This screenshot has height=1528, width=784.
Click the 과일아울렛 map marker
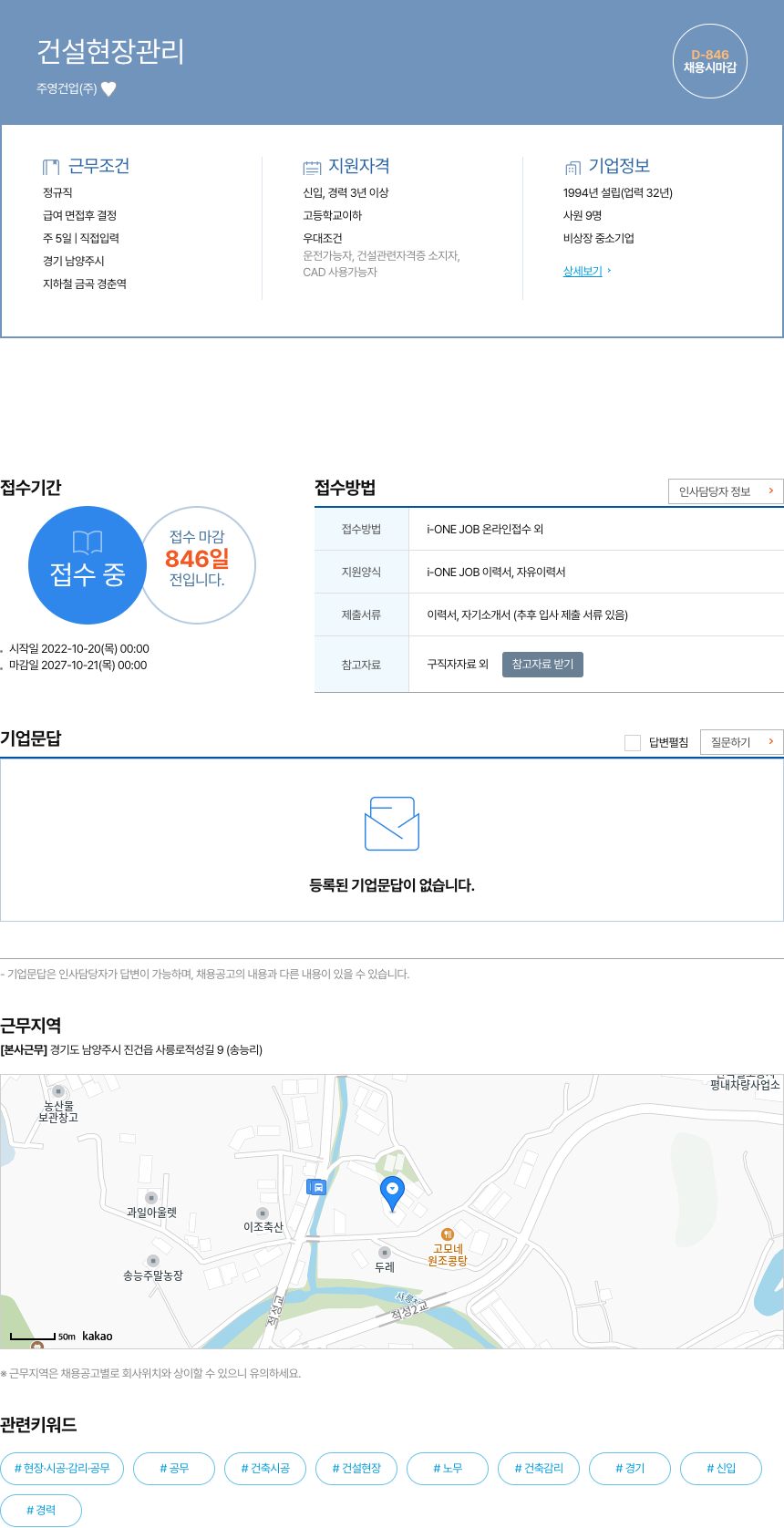tap(151, 1198)
